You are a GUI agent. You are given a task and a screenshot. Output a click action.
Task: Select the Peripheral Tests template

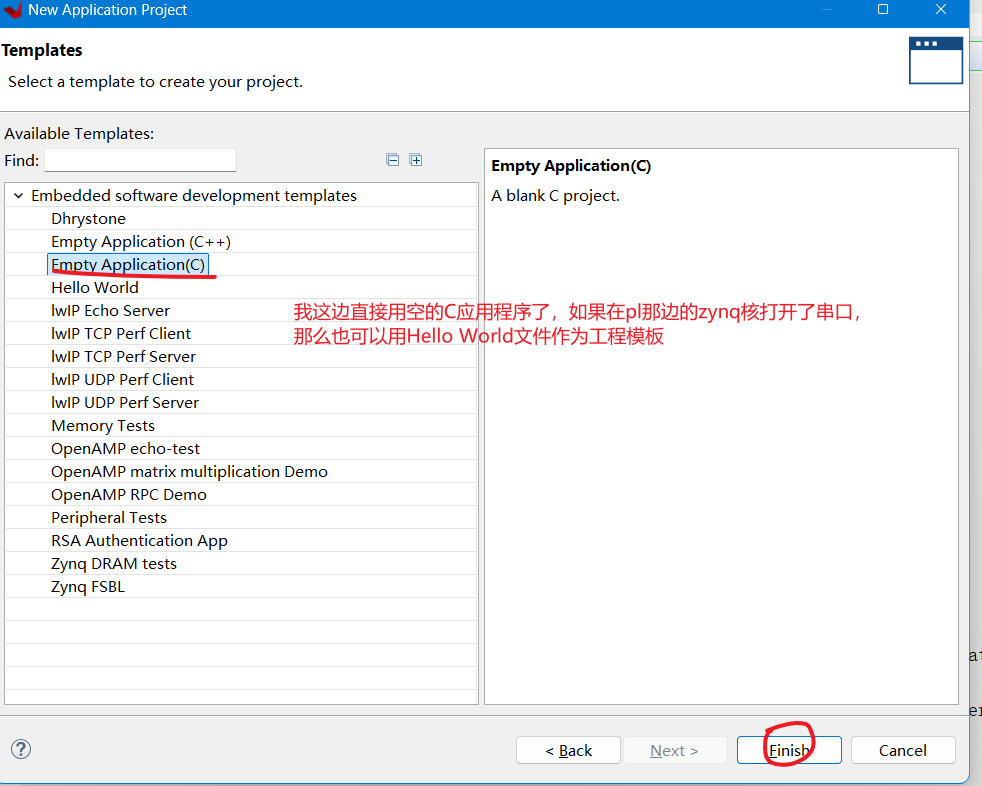[x=109, y=518]
